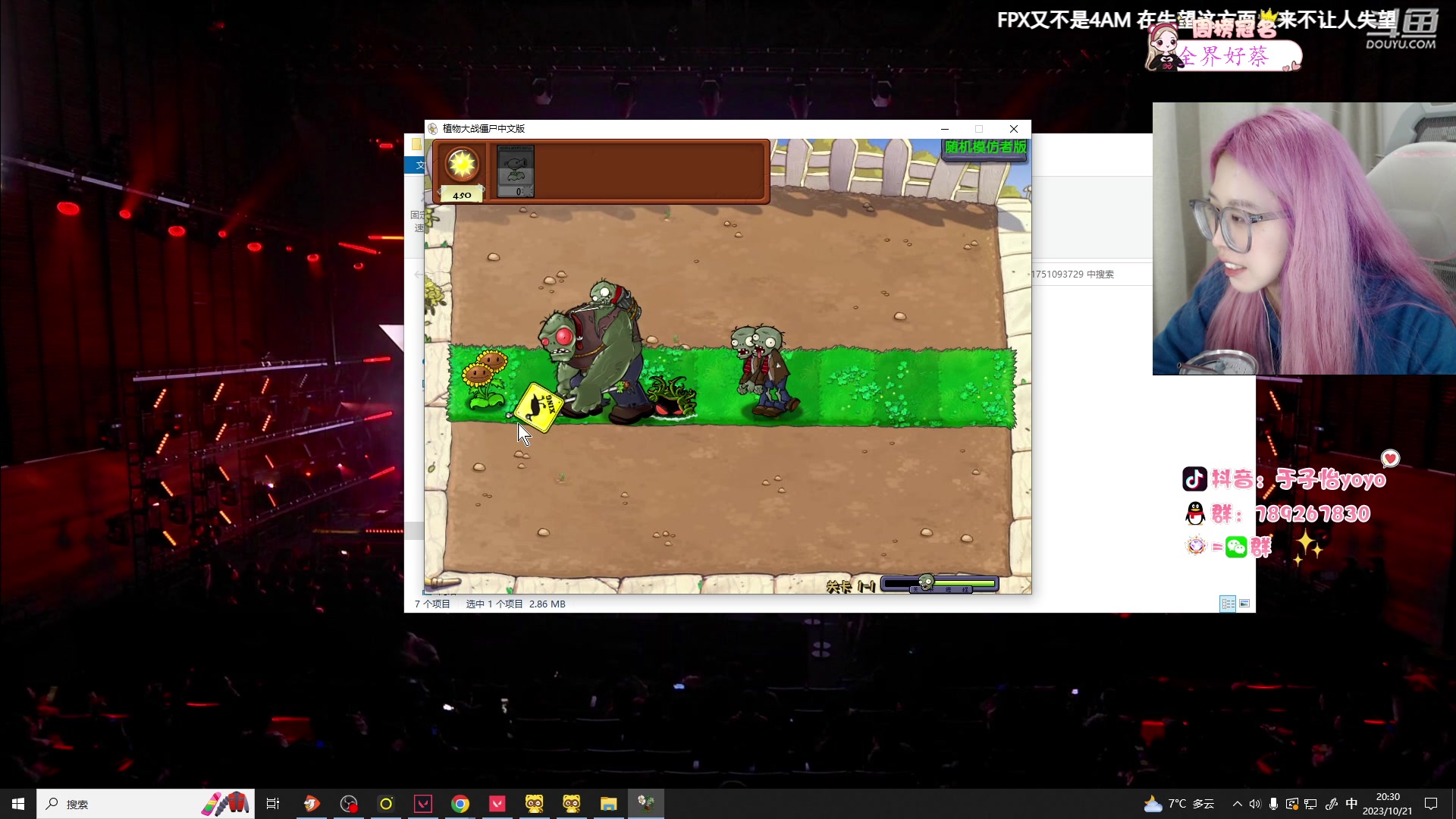Minimize the Plants vs Zombies window
The width and height of the screenshot is (1456, 819).
(x=945, y=129)
